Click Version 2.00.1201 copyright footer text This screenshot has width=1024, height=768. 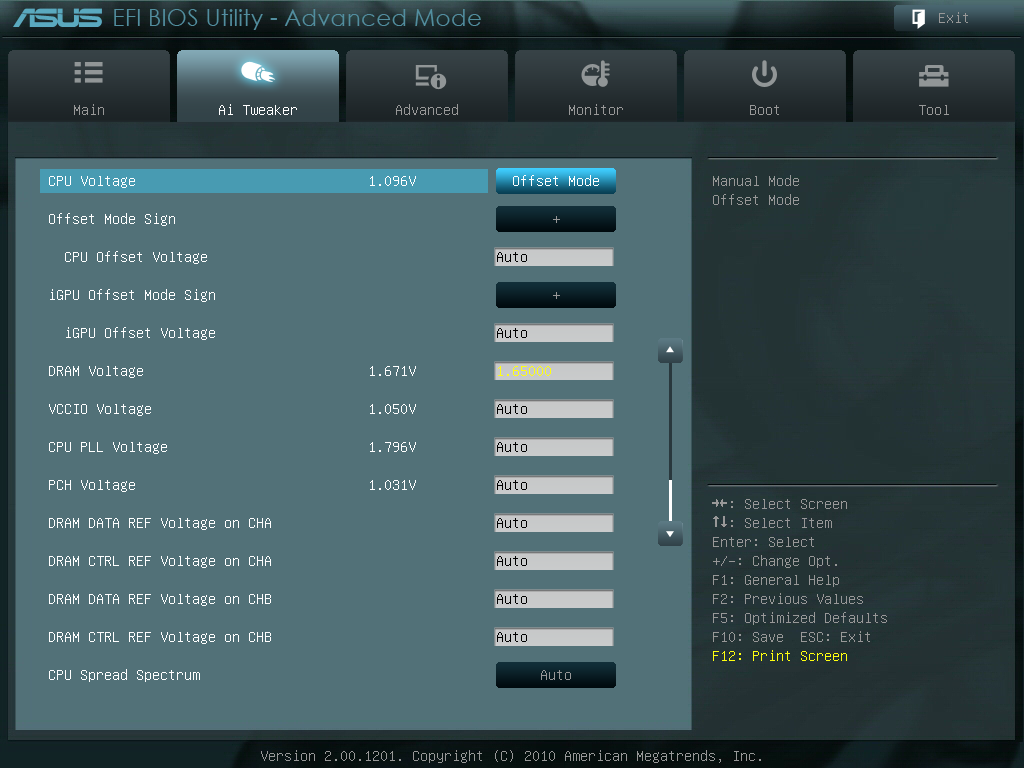point(511,756)
